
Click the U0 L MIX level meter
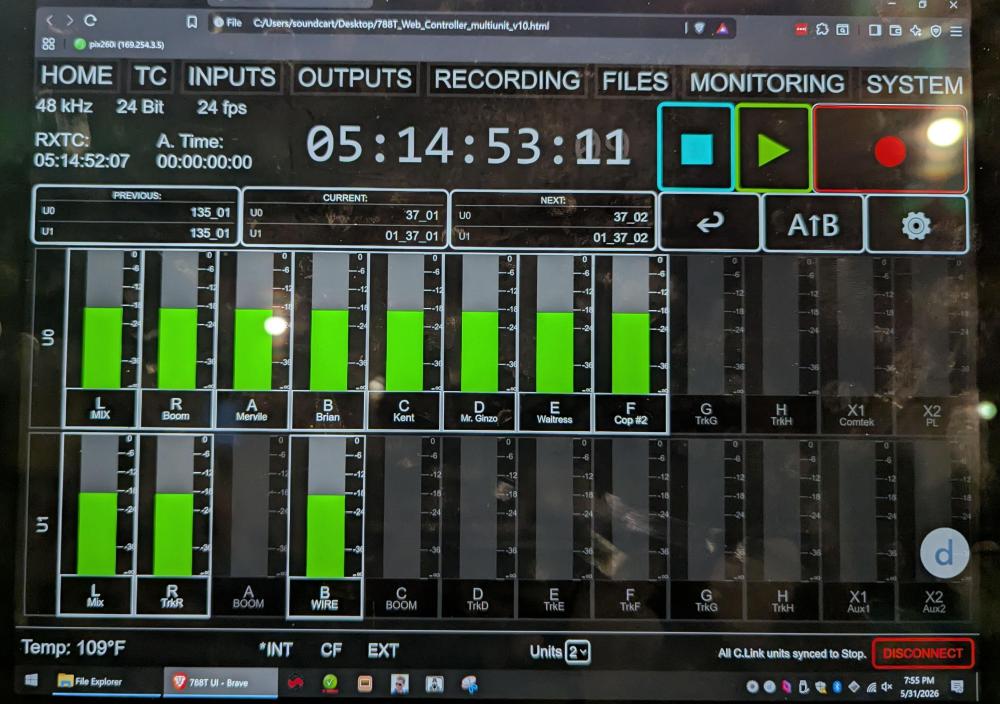tap(103, 319)
